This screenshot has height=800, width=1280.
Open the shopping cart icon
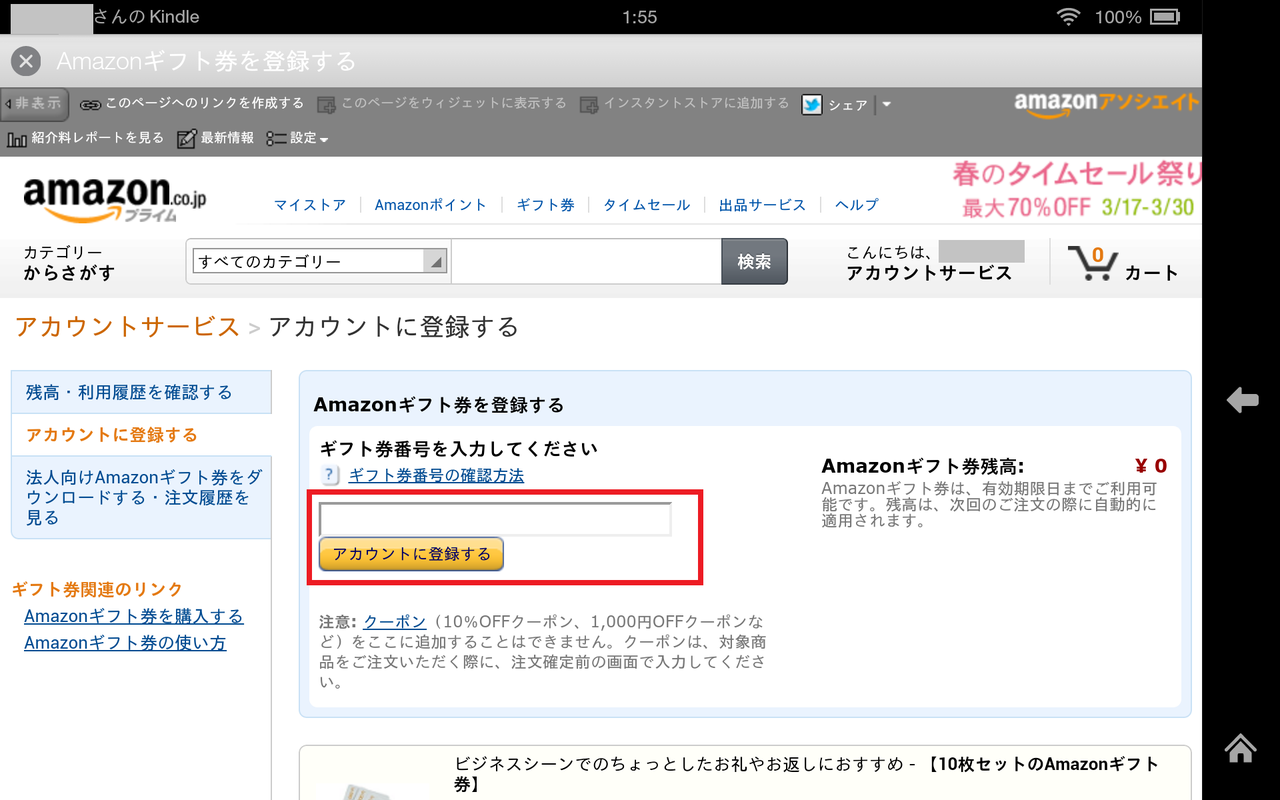[1092, 263]
